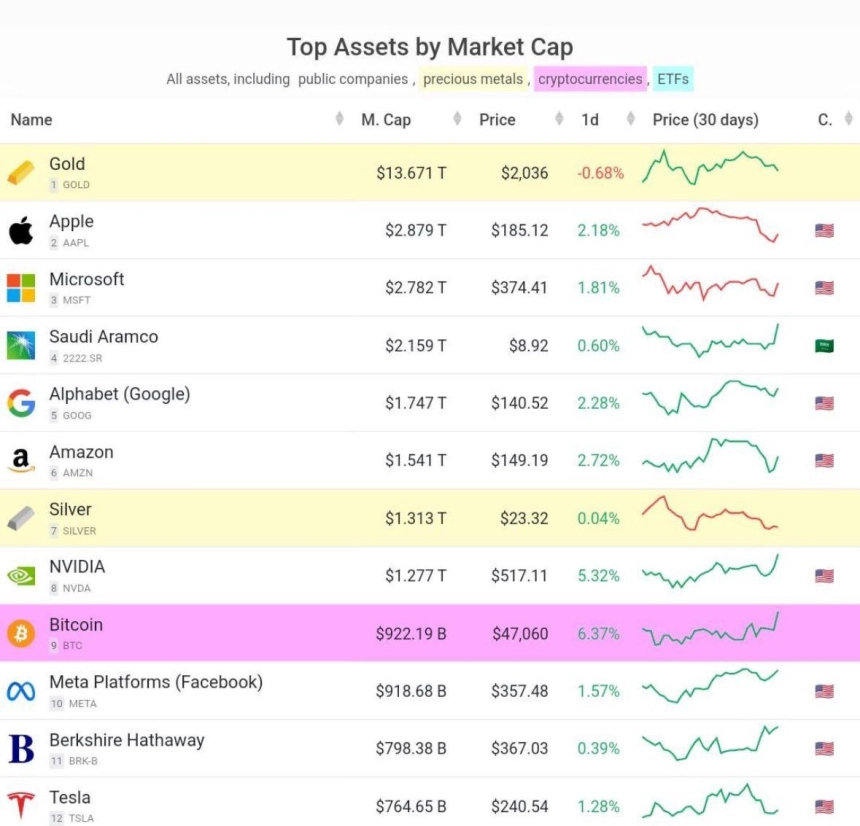Open the Amazon logo icon

[21, 460]
